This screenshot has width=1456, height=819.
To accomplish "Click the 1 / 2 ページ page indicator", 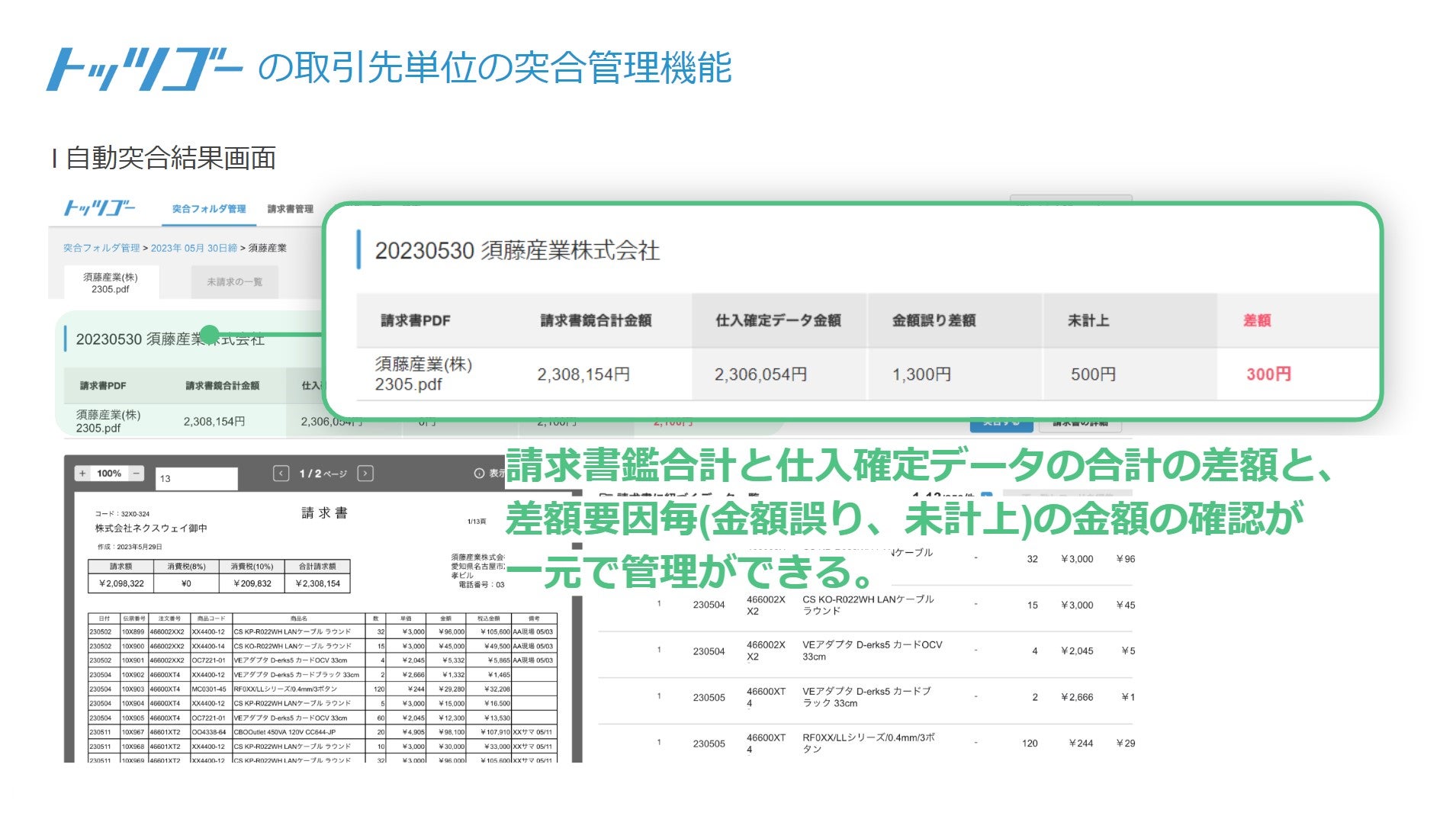I will (x=323, y=474).
